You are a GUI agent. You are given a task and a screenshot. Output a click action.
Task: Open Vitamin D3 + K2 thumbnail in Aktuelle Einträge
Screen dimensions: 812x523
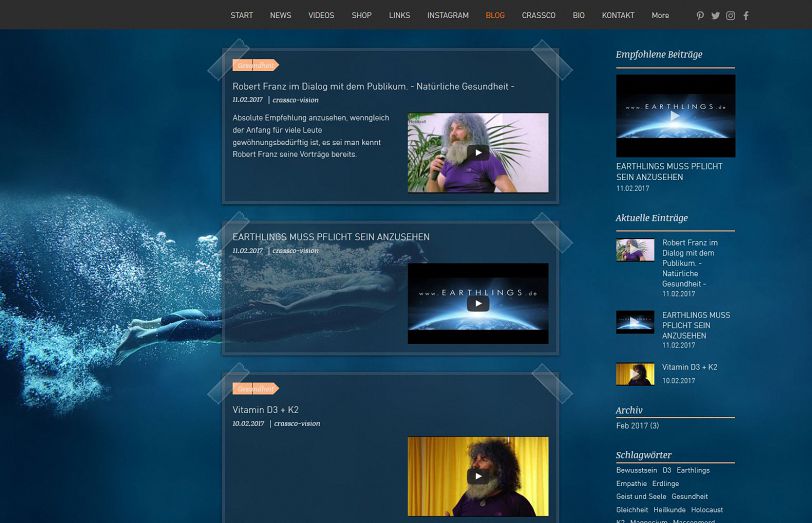pos(635,374)
